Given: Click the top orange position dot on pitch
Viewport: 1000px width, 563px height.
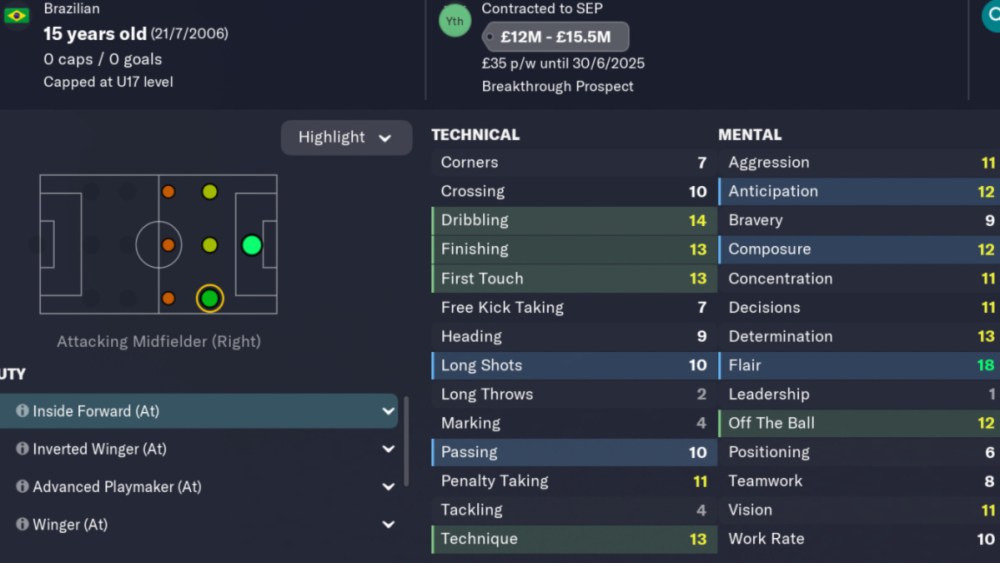Looking at the screenshot, I should pyautogui.click(x=168, y=192).
